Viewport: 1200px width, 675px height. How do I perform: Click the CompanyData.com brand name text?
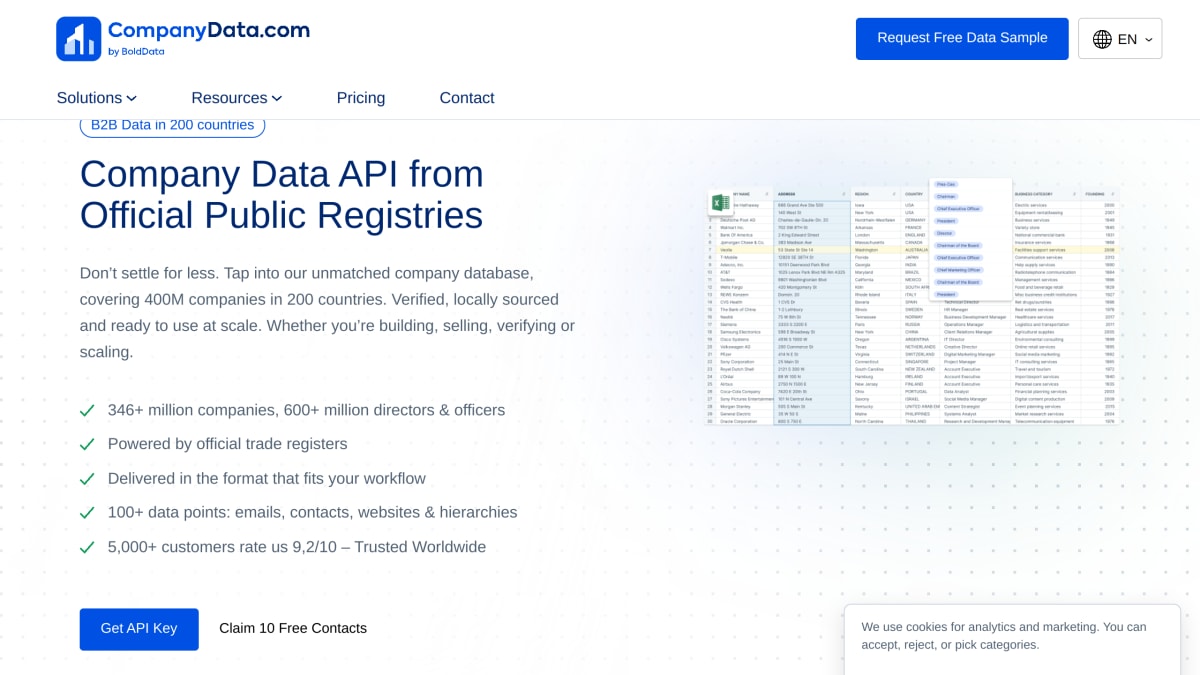pos(209,30)
